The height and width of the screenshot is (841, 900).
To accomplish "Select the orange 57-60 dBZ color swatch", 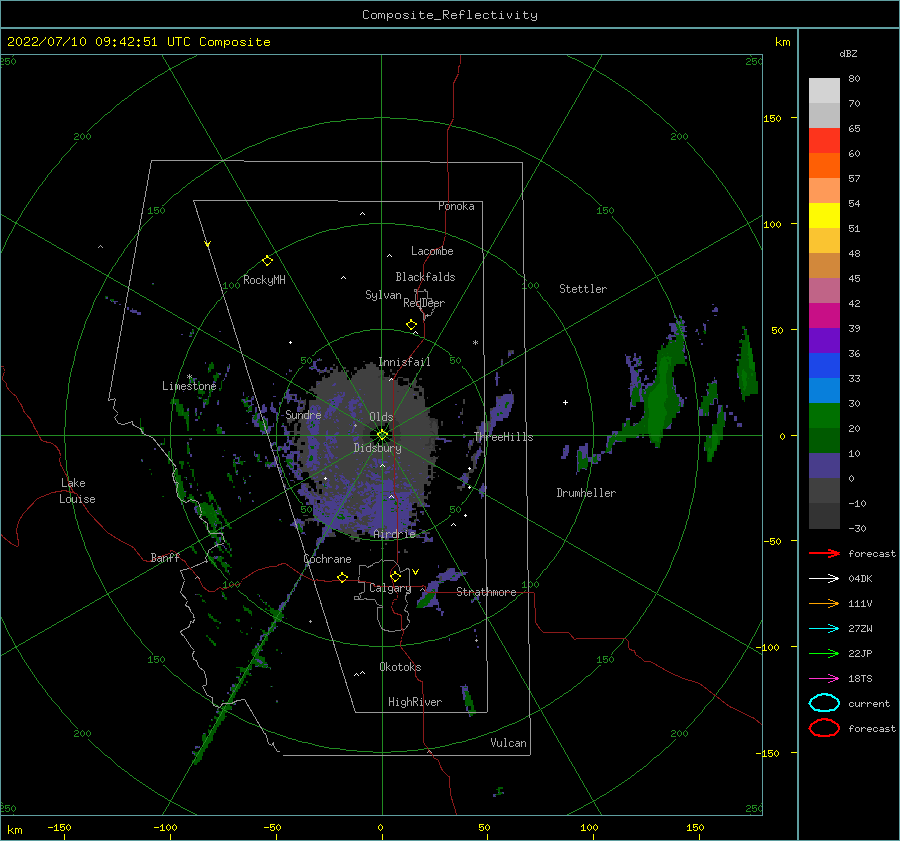I will click(824, 166).
